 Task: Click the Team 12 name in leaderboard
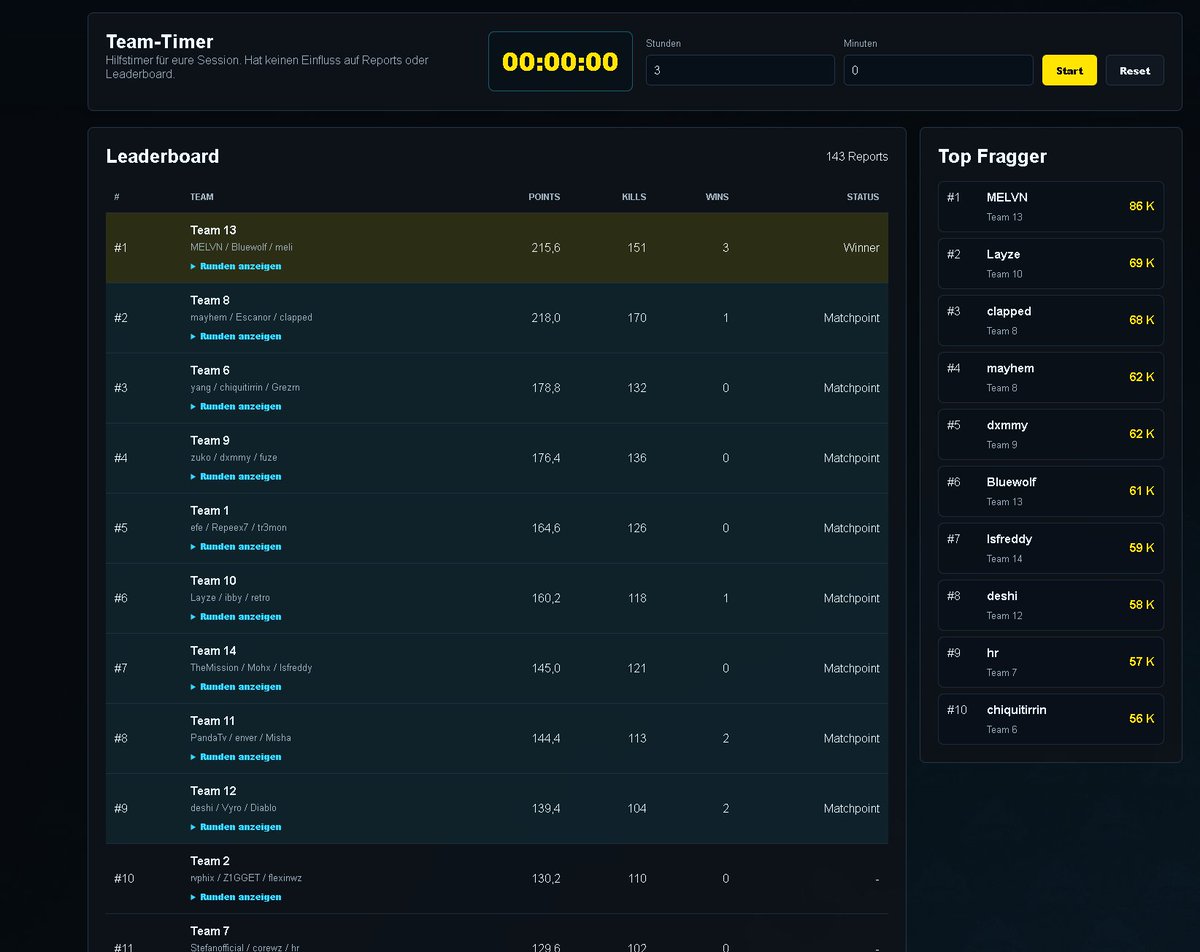[x=213, y=790]
